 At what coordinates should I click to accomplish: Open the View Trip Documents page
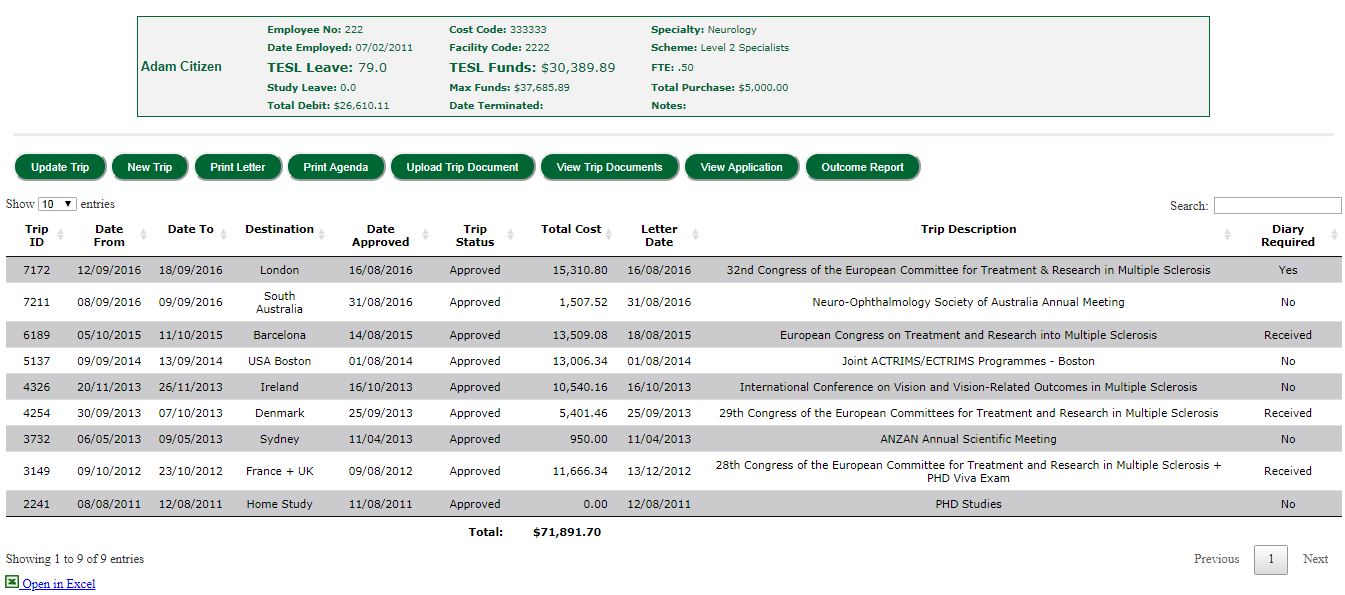click(609, 167)
